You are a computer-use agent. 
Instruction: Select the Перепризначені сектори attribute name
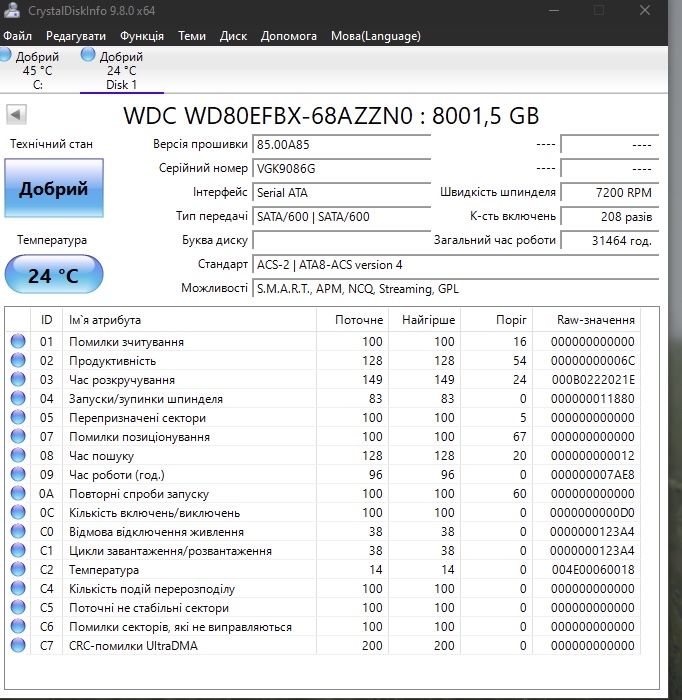click(x=137, y=418)
